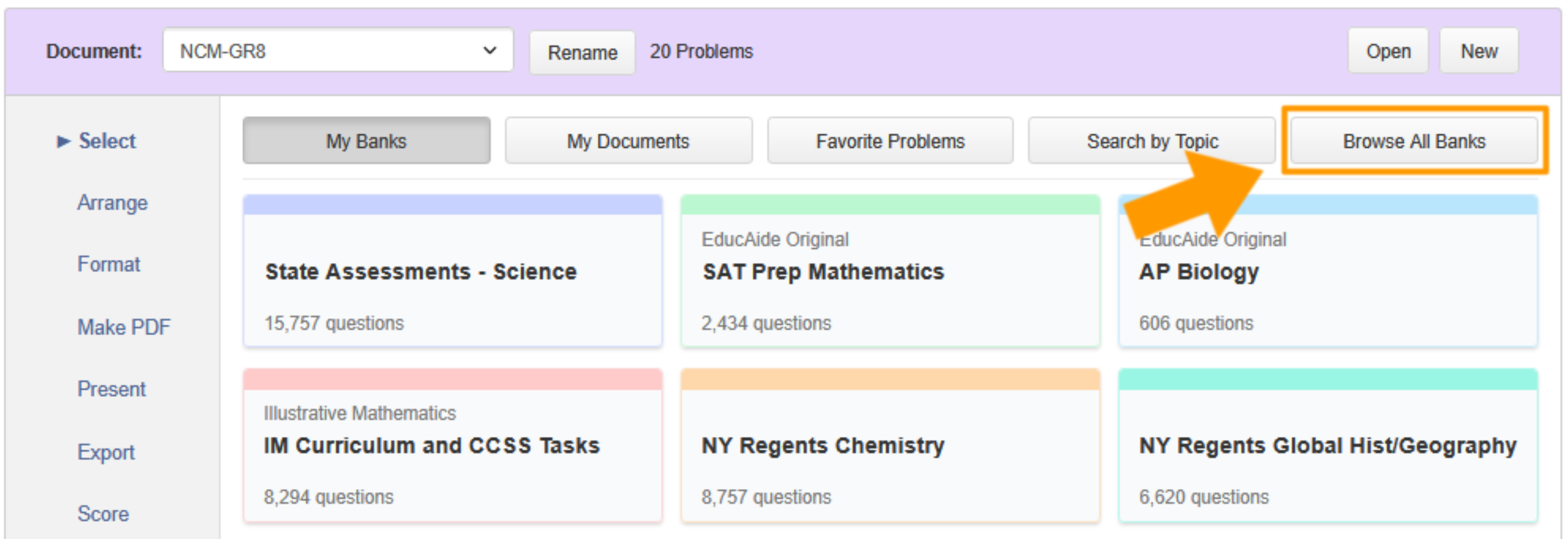The image size is (1568, 539).
Task: Click the Rename button
Action: [582, 53]
